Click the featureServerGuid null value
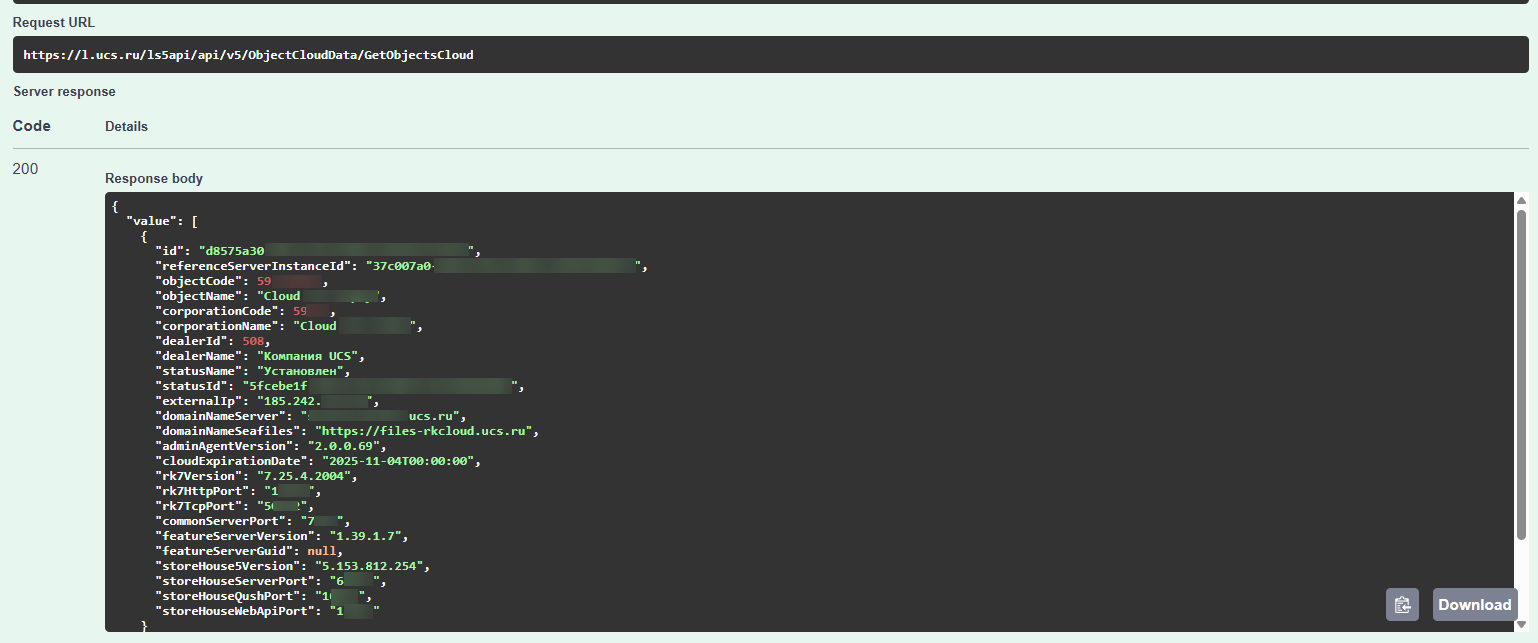 coord(323,551)
